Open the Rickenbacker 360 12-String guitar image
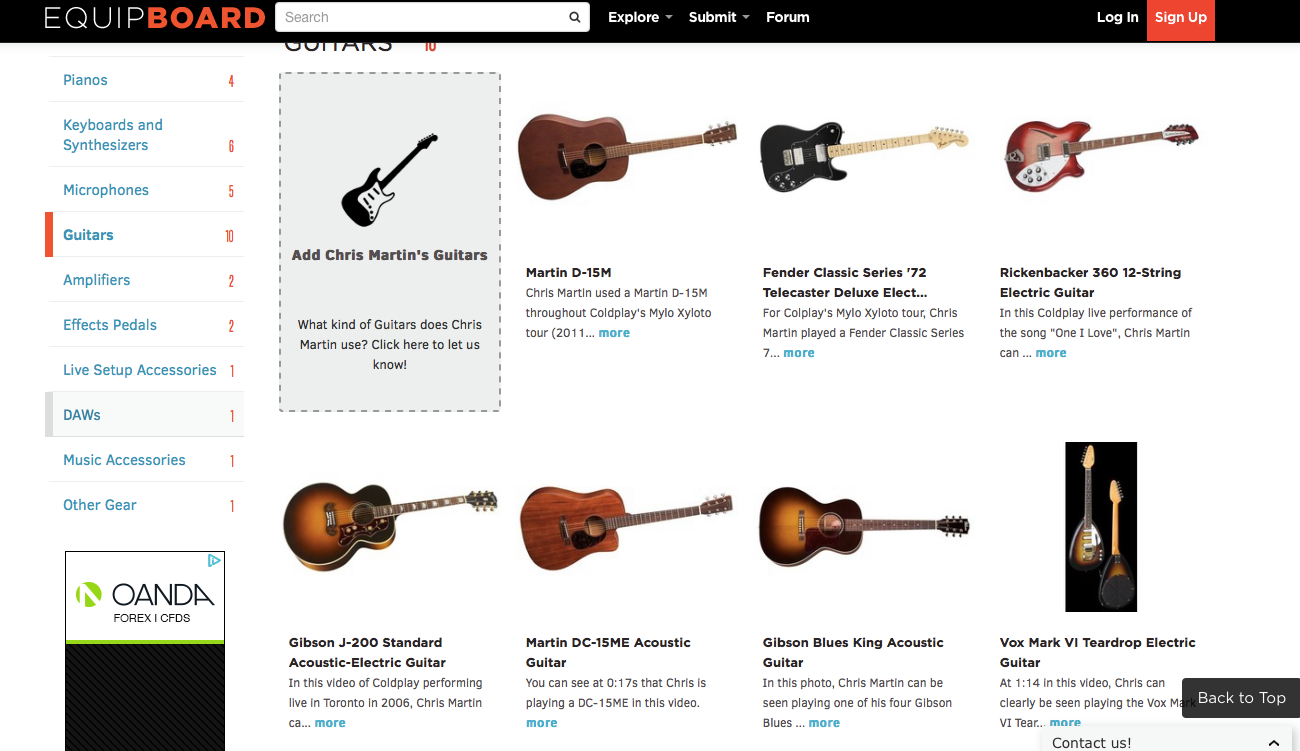The height and width of the screenshot is (751, 1300). click(x=1101, y=155)
